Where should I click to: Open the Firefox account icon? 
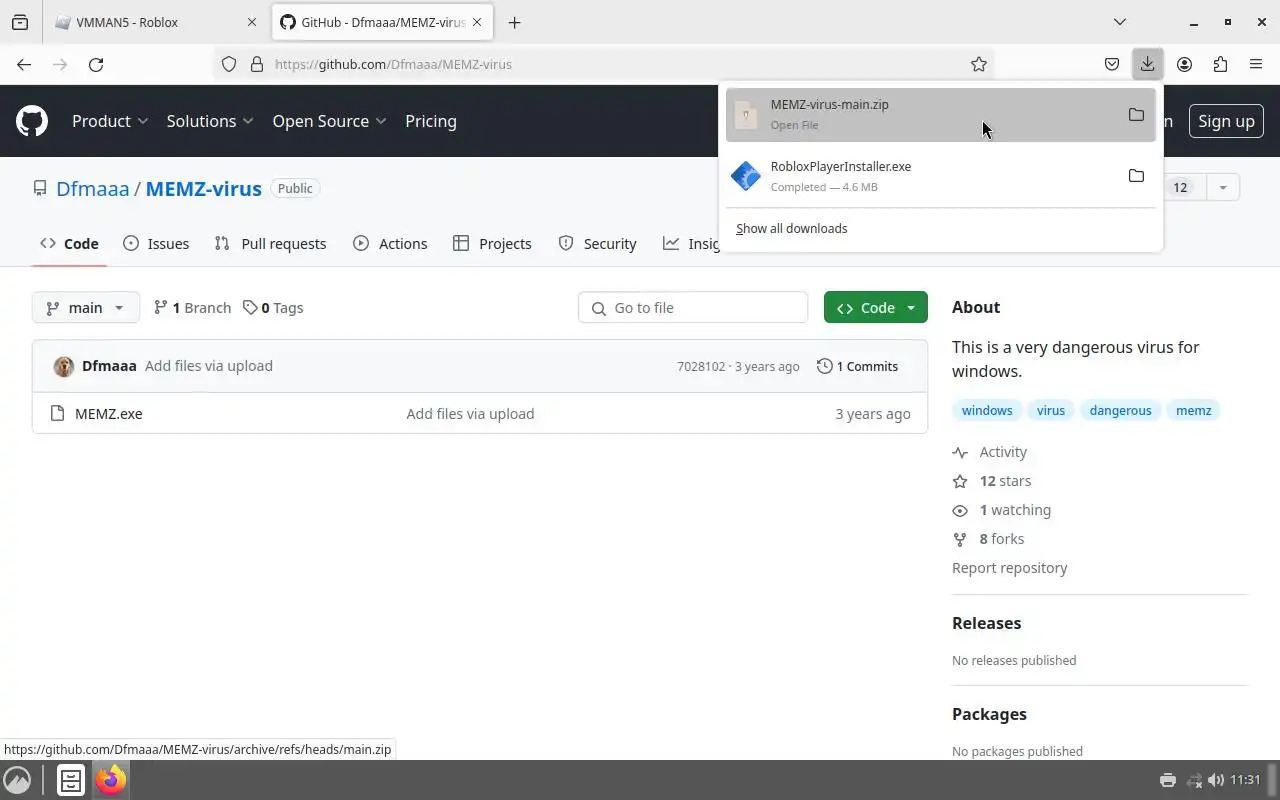[x=1184, y=64]
